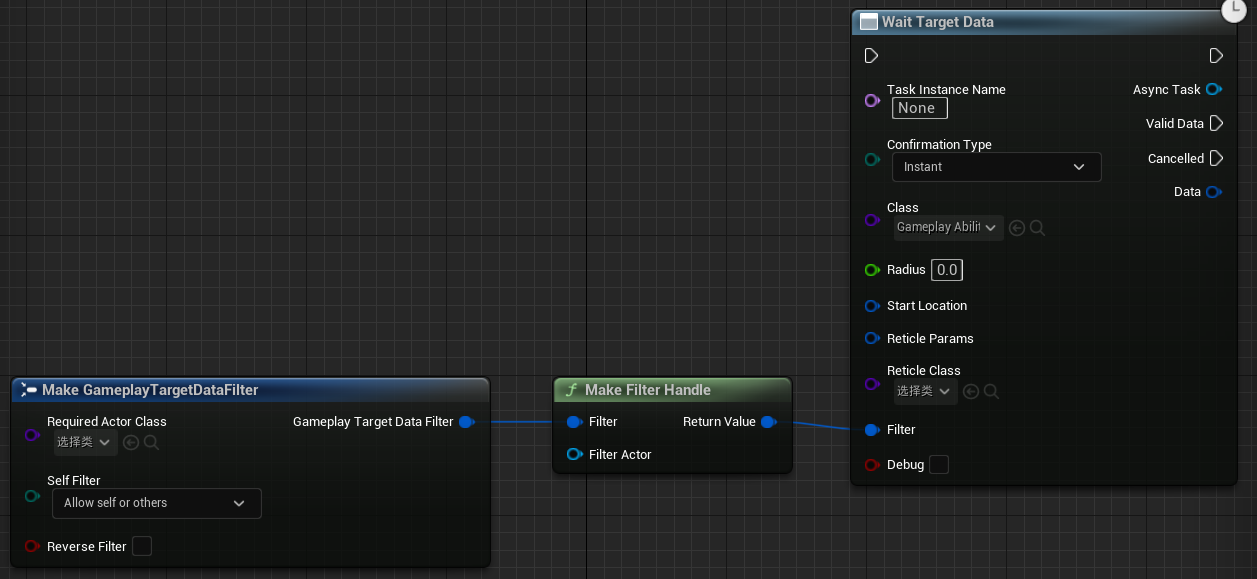
Task: Click the Radius 0.0 value field
Action: pos(947,270)
